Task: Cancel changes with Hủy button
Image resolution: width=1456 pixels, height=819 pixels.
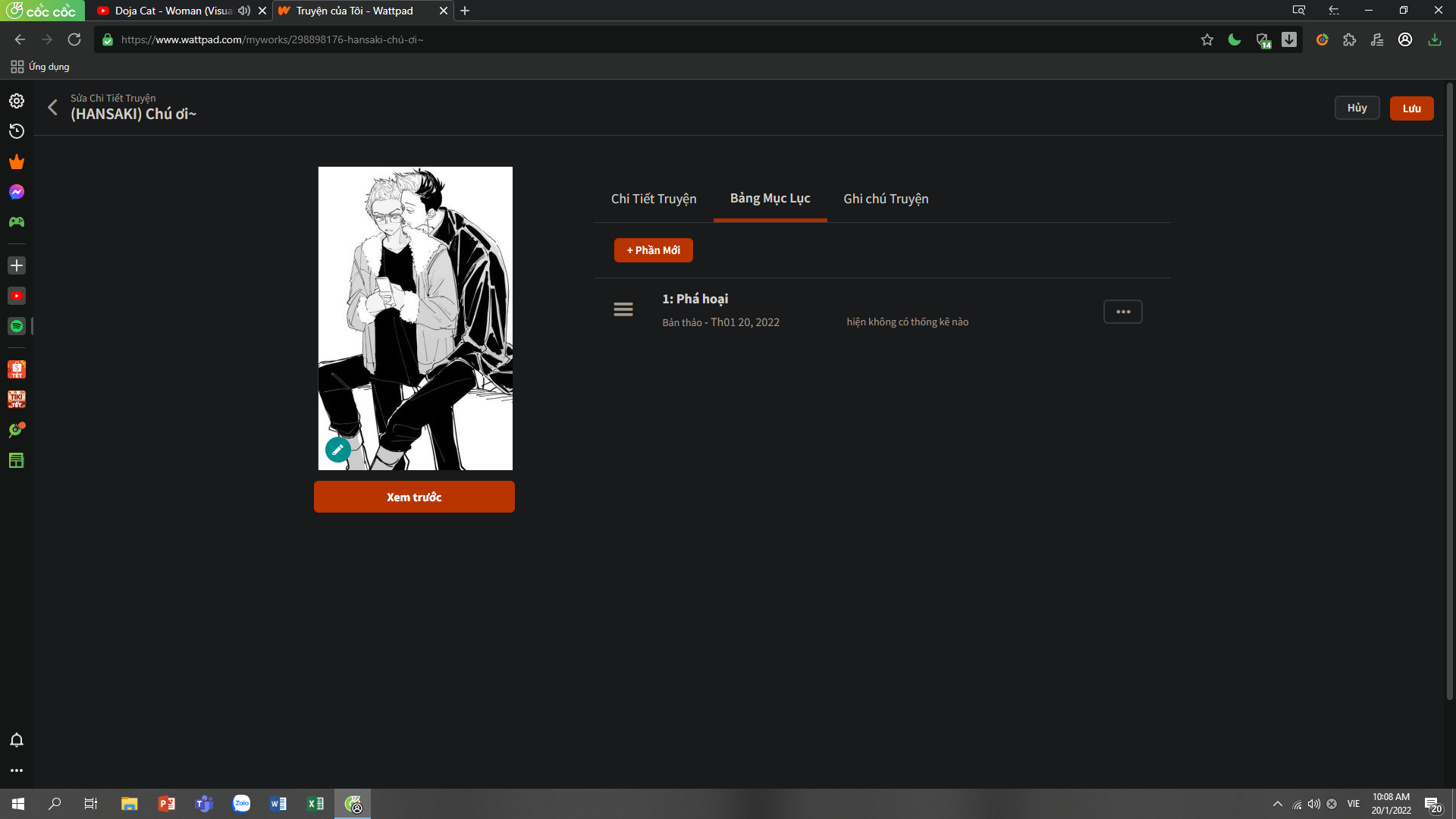Action: [1357, 108]
